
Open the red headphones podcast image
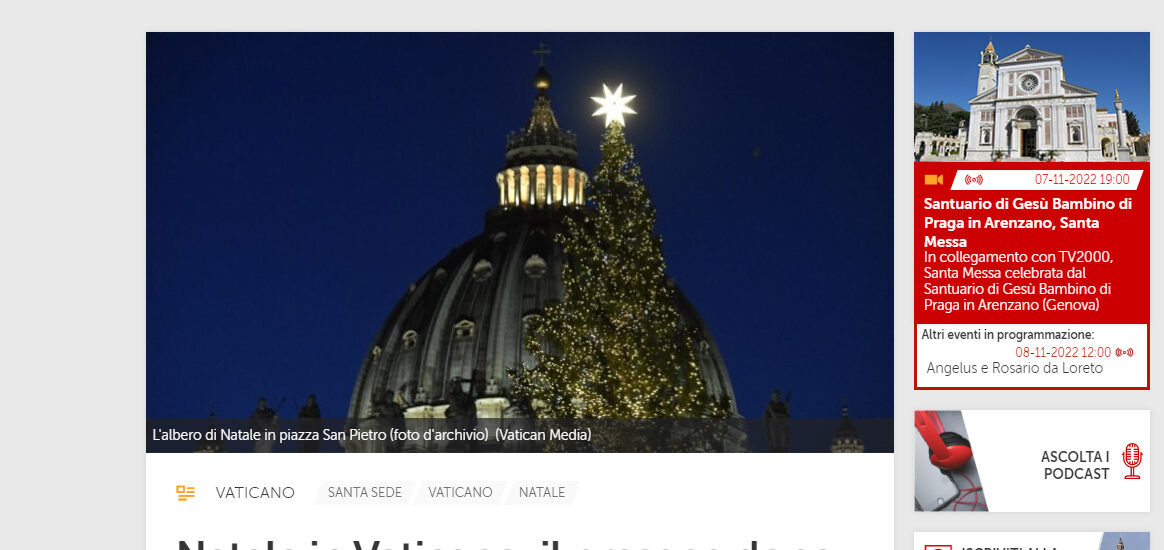coord(952,461)
